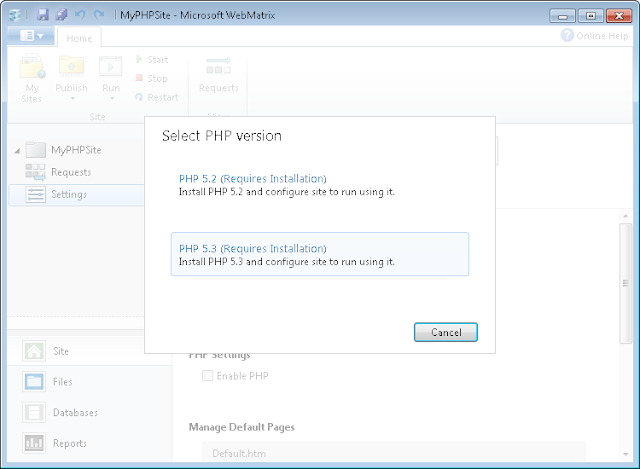The width and height of the screenshot is (640, 469).
Task: Click the Run icon in ribbon
Action: pyautogui.click(x=111, y=66)
